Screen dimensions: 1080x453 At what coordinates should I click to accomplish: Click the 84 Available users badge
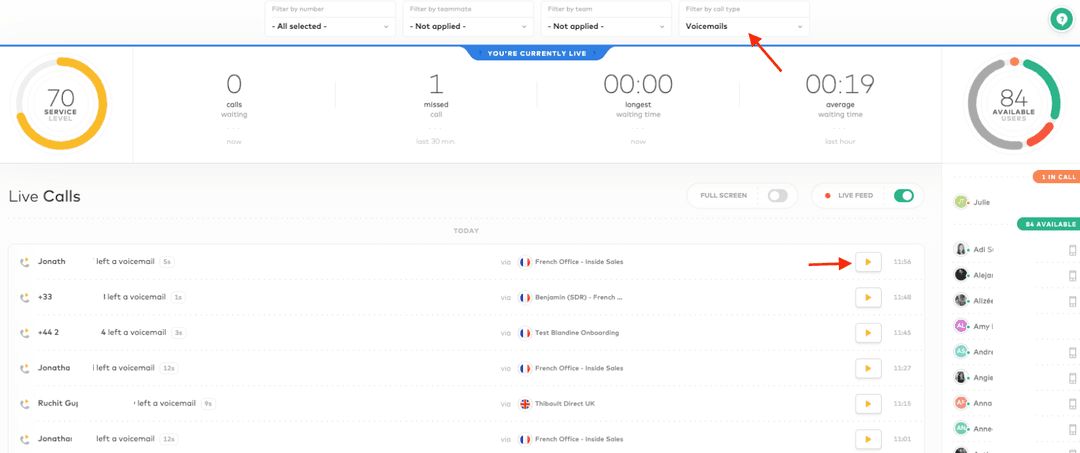tap(1048, 225)
